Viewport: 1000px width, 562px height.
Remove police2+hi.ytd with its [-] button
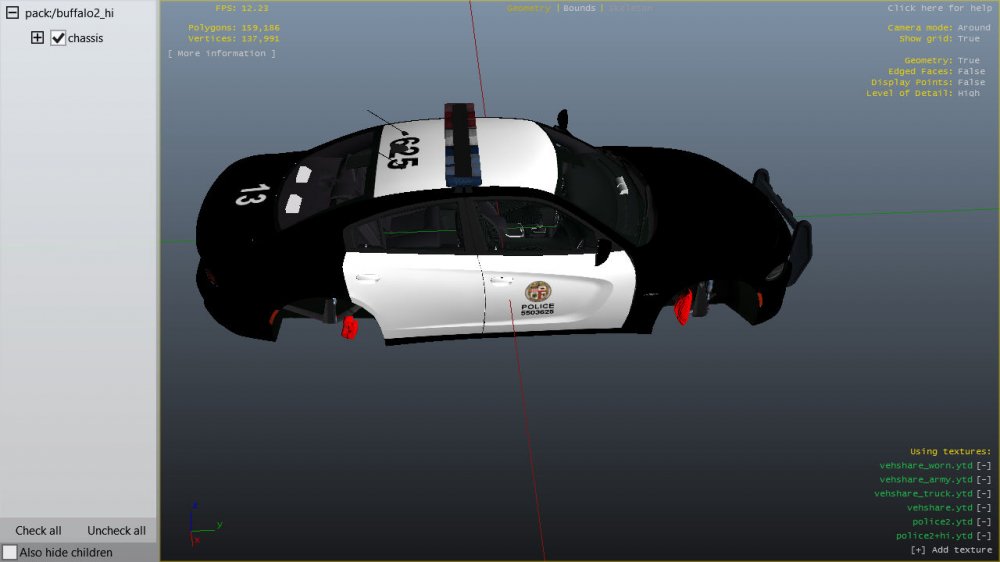tap(984, 536)
